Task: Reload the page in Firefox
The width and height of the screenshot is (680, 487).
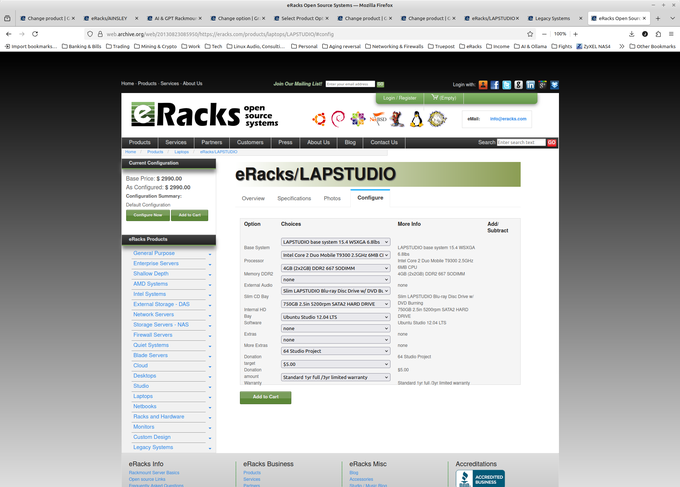Action: [x=35, y=34]
